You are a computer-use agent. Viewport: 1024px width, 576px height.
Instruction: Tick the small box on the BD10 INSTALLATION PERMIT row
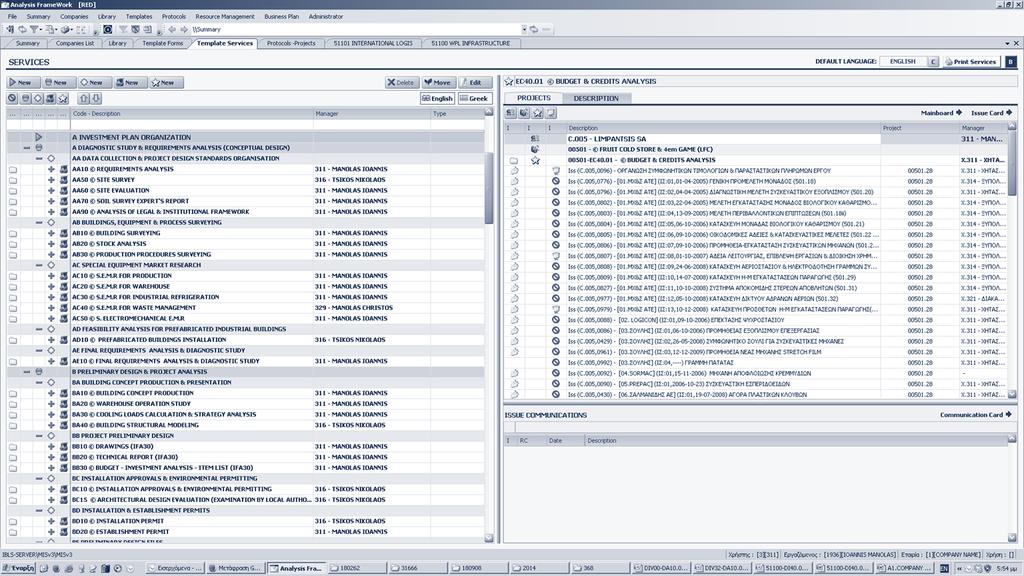(13, 521)
